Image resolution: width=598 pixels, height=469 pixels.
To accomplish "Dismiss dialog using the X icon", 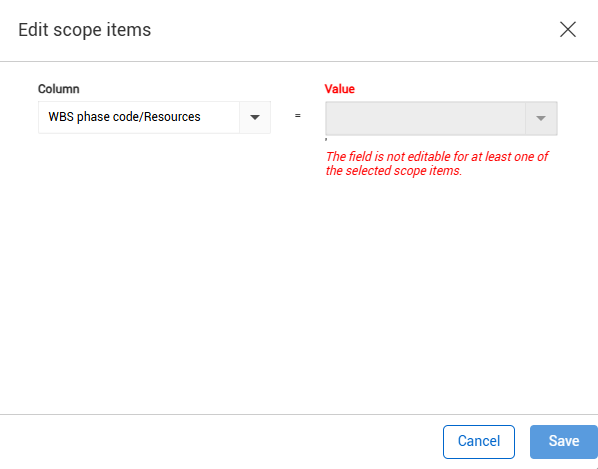I will pos(567,29).
